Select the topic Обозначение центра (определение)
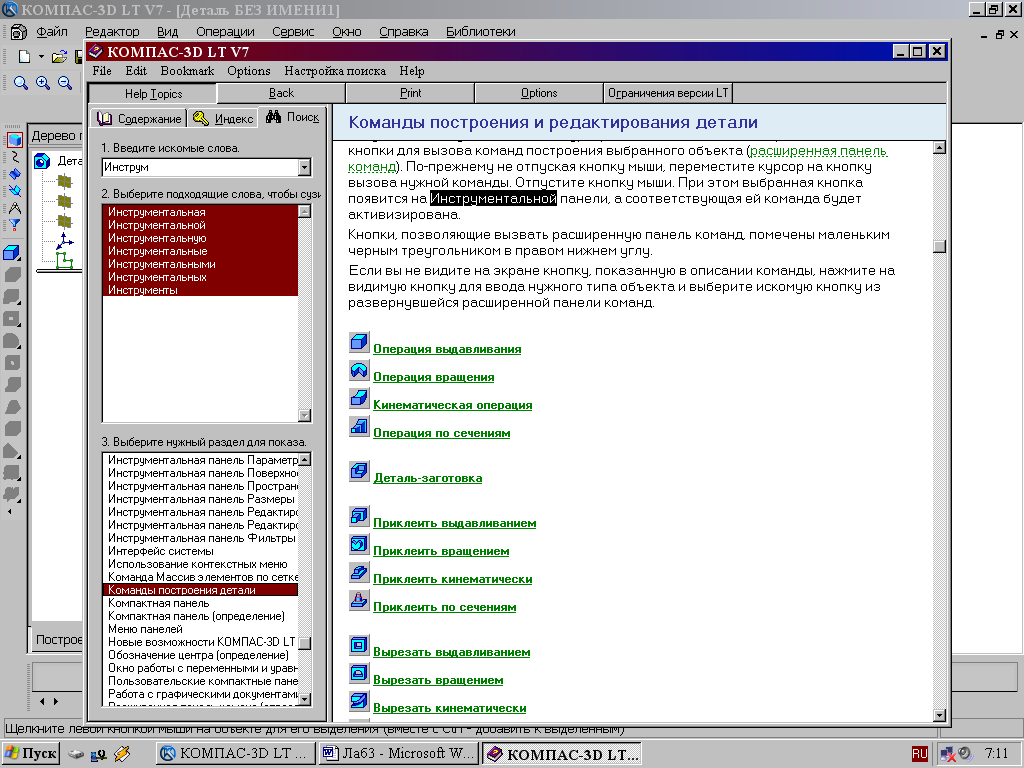Screen dimensions: 1024x768 coord(200,655)
